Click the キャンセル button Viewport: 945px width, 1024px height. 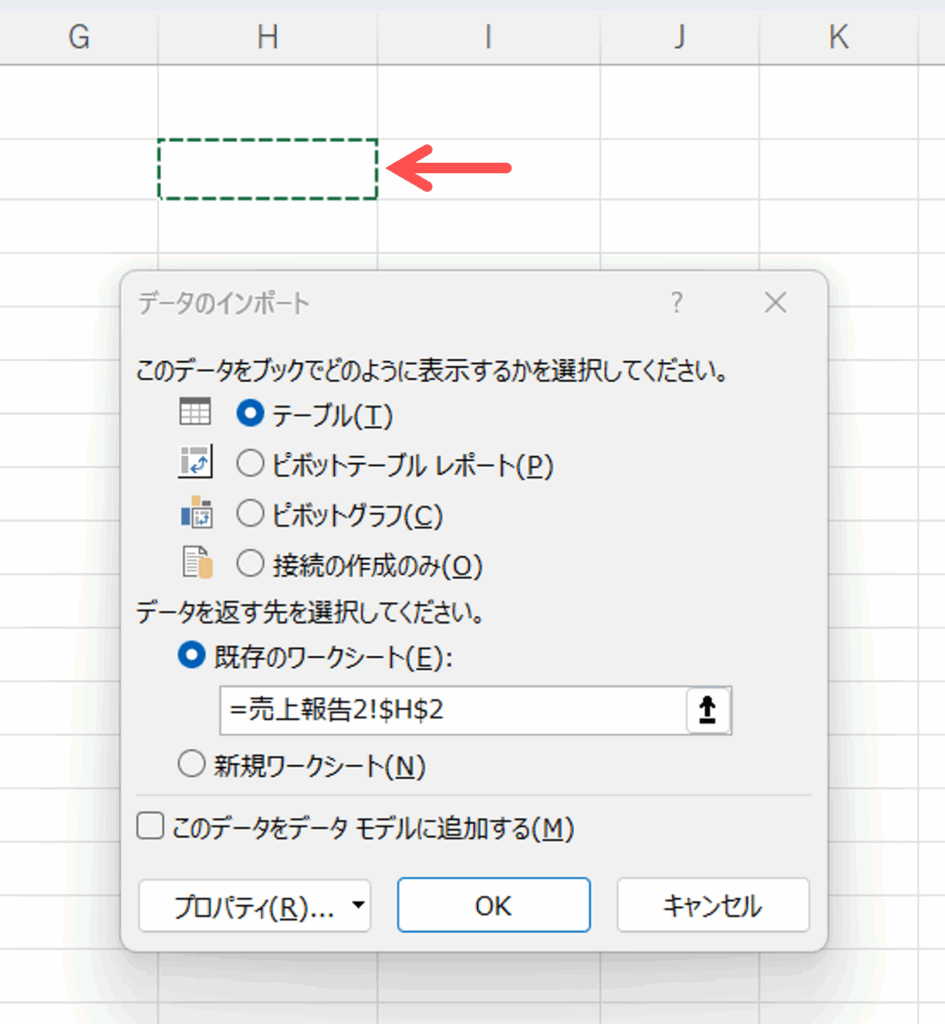(x=712, y=906)
